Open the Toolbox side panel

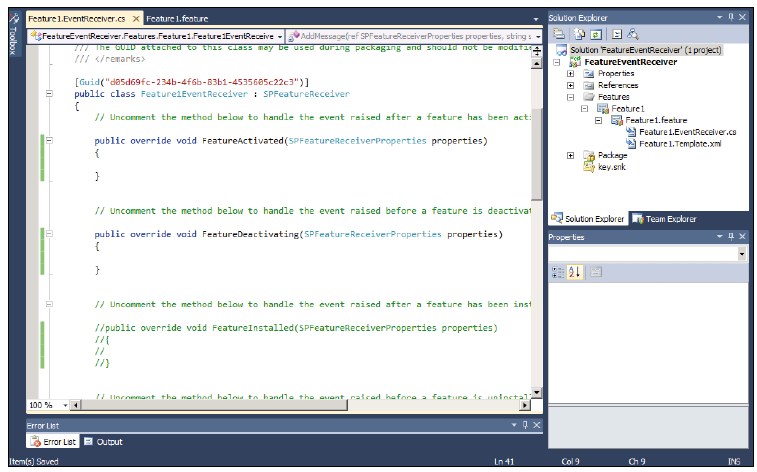pyautogui.click(x=14, y=35)
